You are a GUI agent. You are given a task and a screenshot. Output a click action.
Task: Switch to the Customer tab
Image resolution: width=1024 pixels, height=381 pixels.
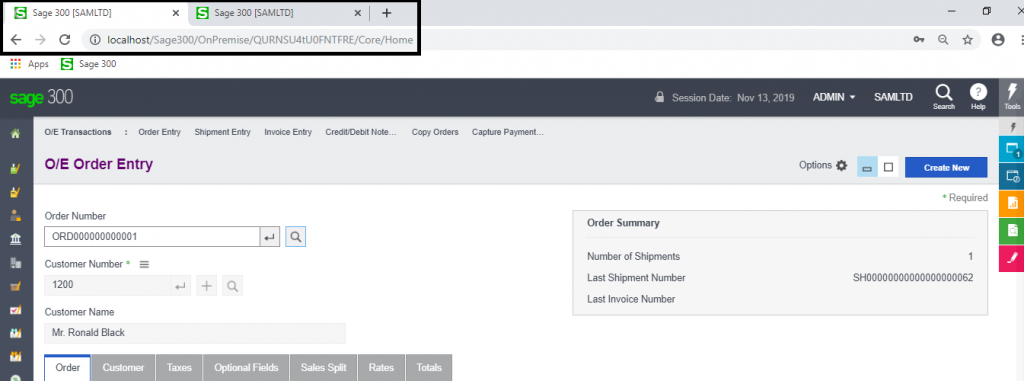pos(123,368)
